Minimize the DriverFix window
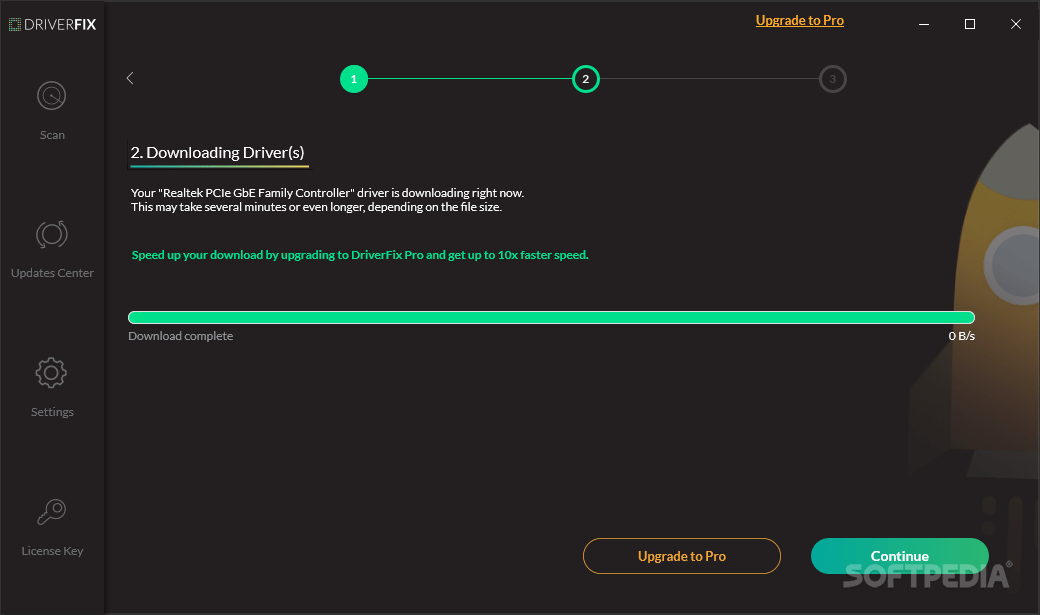Screen dimensions: 1040x615 pyautogui.click(x=924, y=24)
